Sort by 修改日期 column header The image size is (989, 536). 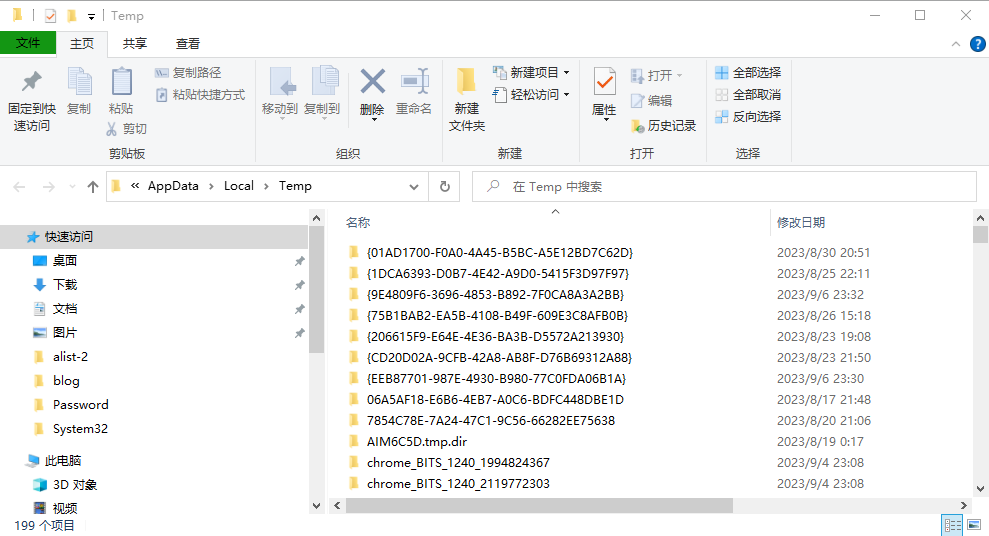(x=801, y=223)
